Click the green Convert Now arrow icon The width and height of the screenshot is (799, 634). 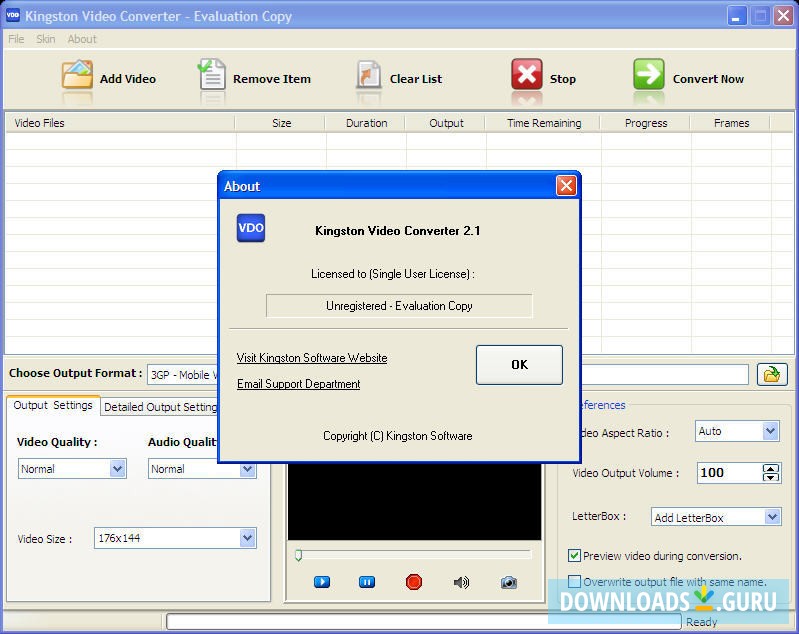point(649,74)
